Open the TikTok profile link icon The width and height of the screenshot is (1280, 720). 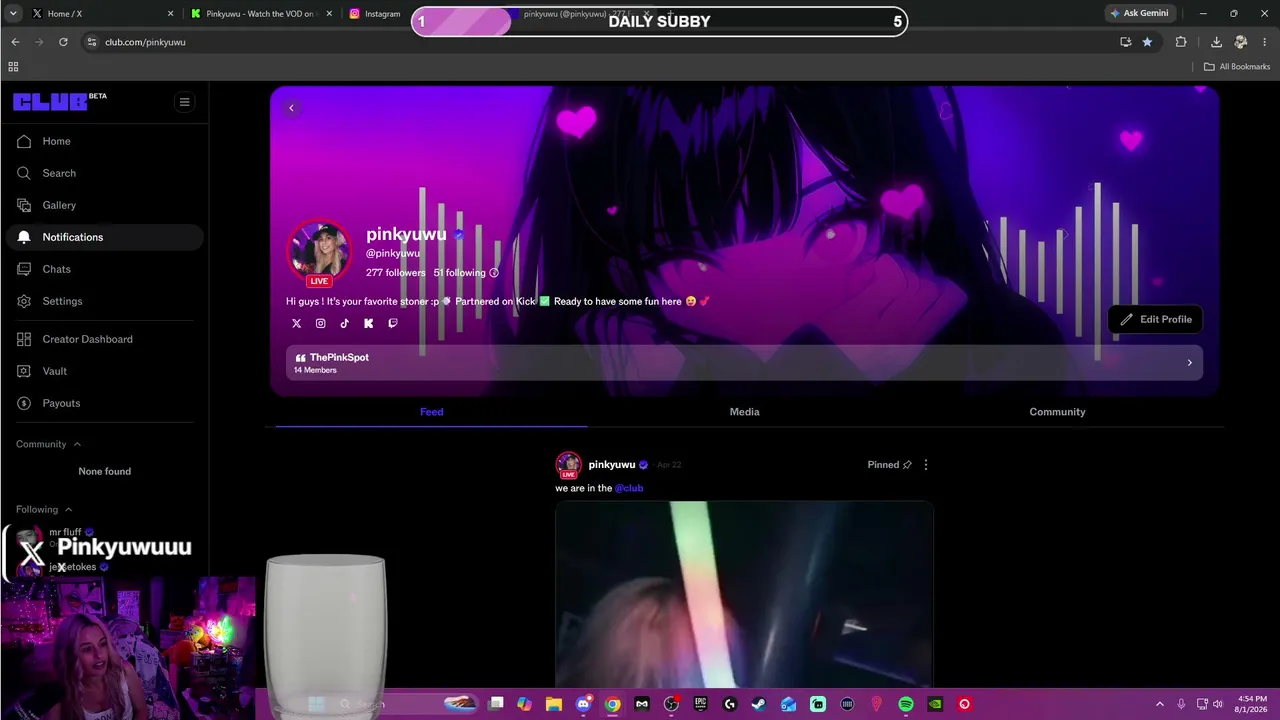tap(344, 323)
